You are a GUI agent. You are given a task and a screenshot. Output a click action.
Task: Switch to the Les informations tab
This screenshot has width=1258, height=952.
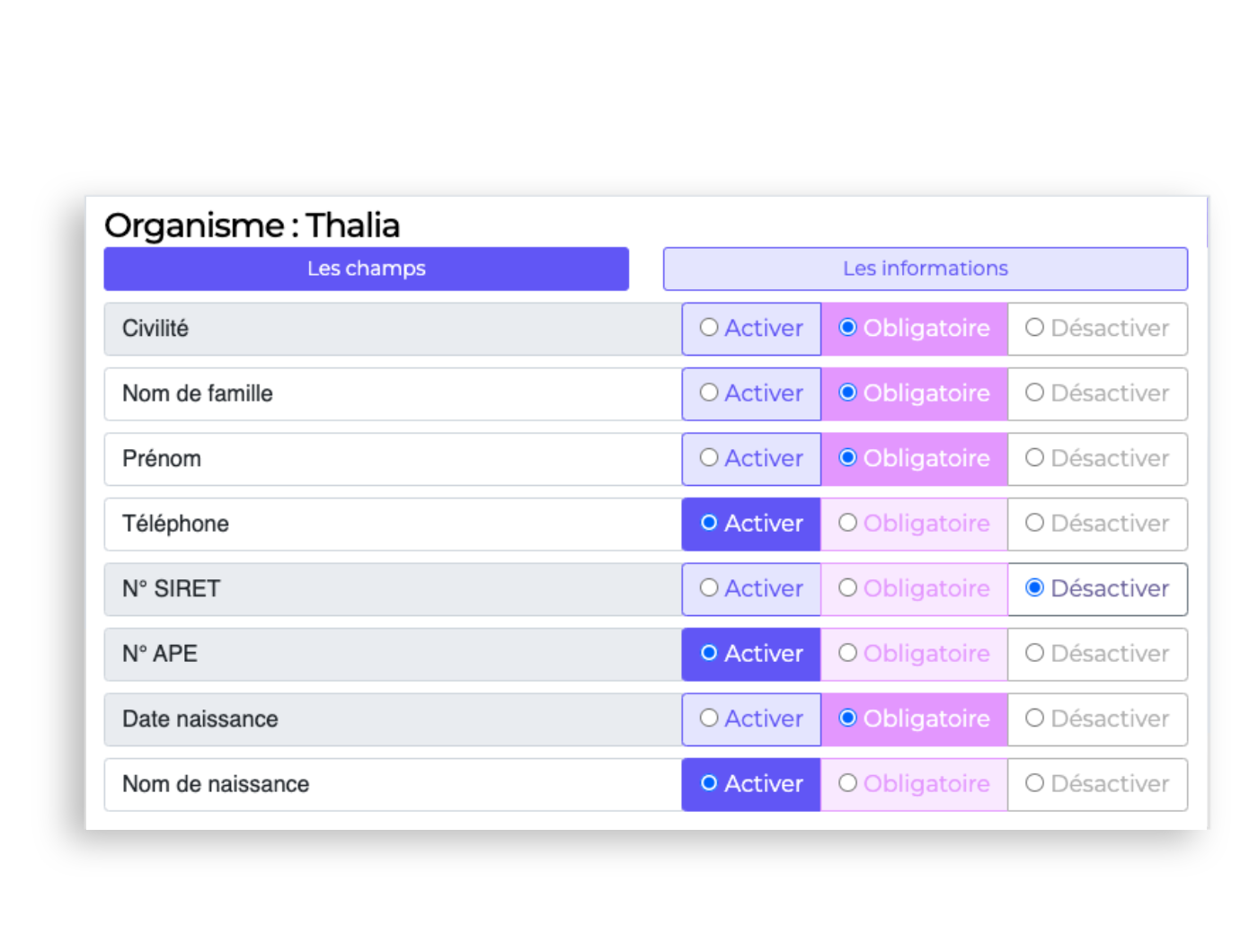925,269
